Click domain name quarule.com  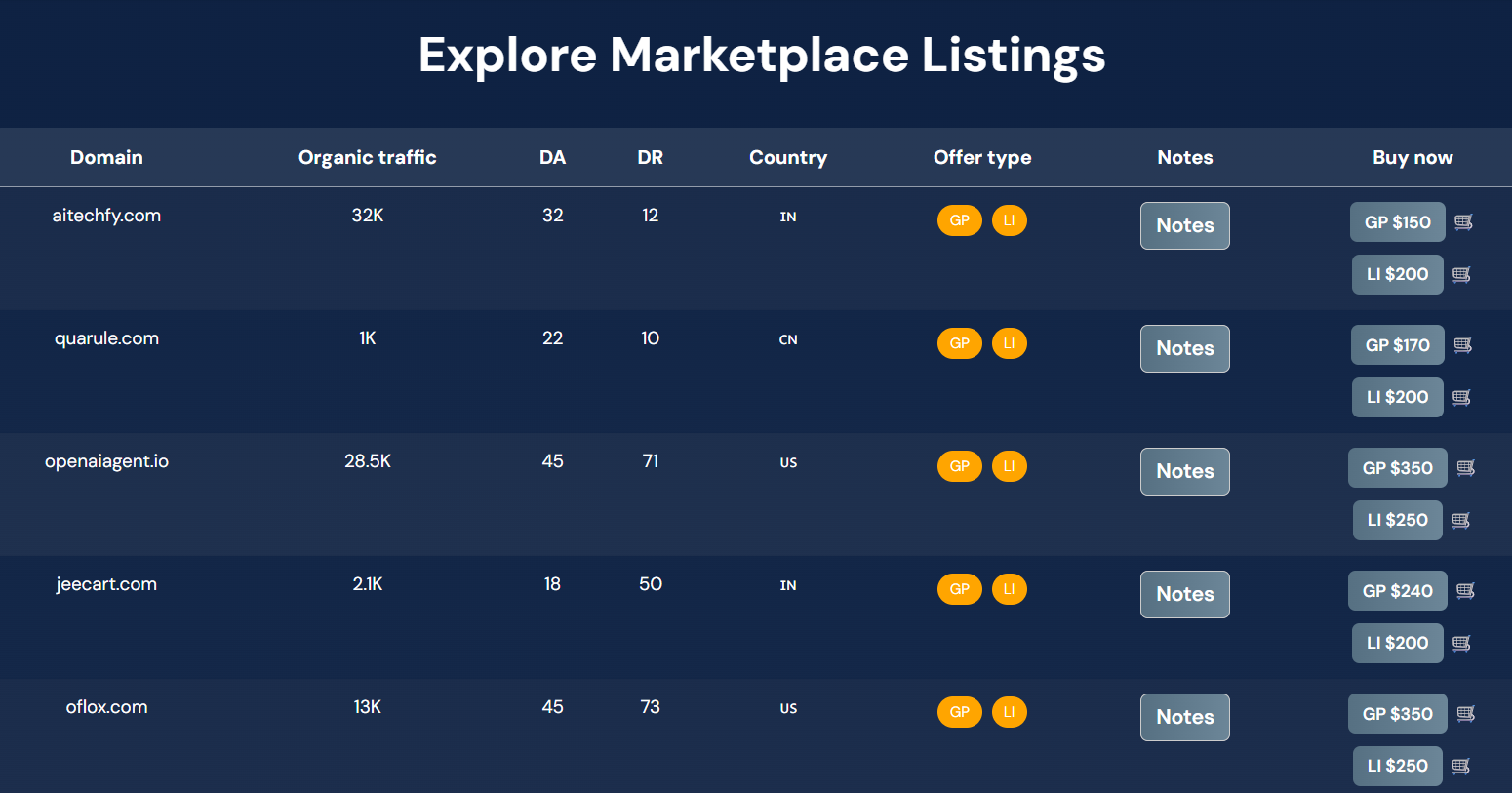[x=106, y=338]
